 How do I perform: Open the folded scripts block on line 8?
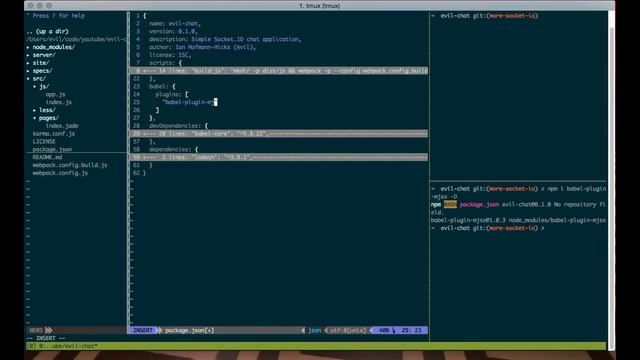279,71
